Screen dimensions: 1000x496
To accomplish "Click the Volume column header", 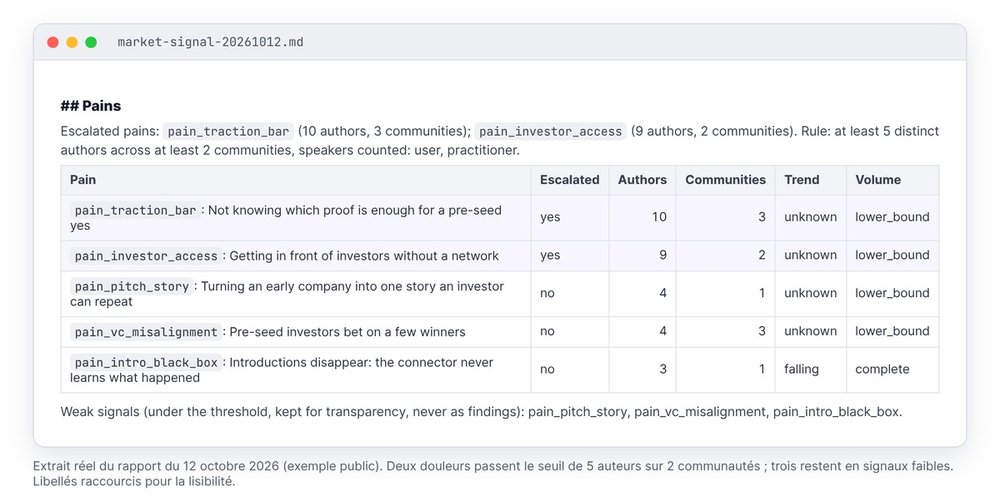I will click(878, 180).
